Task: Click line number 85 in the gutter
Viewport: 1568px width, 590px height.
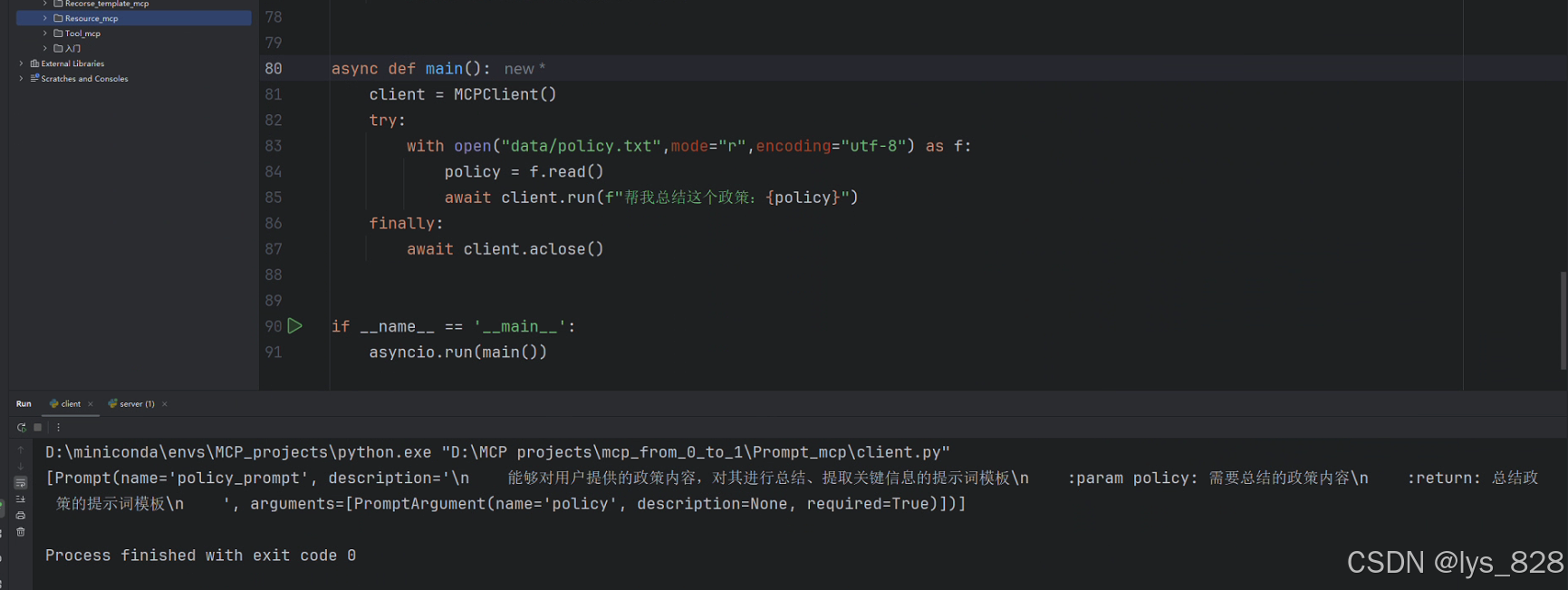Action: pos(274,198)
